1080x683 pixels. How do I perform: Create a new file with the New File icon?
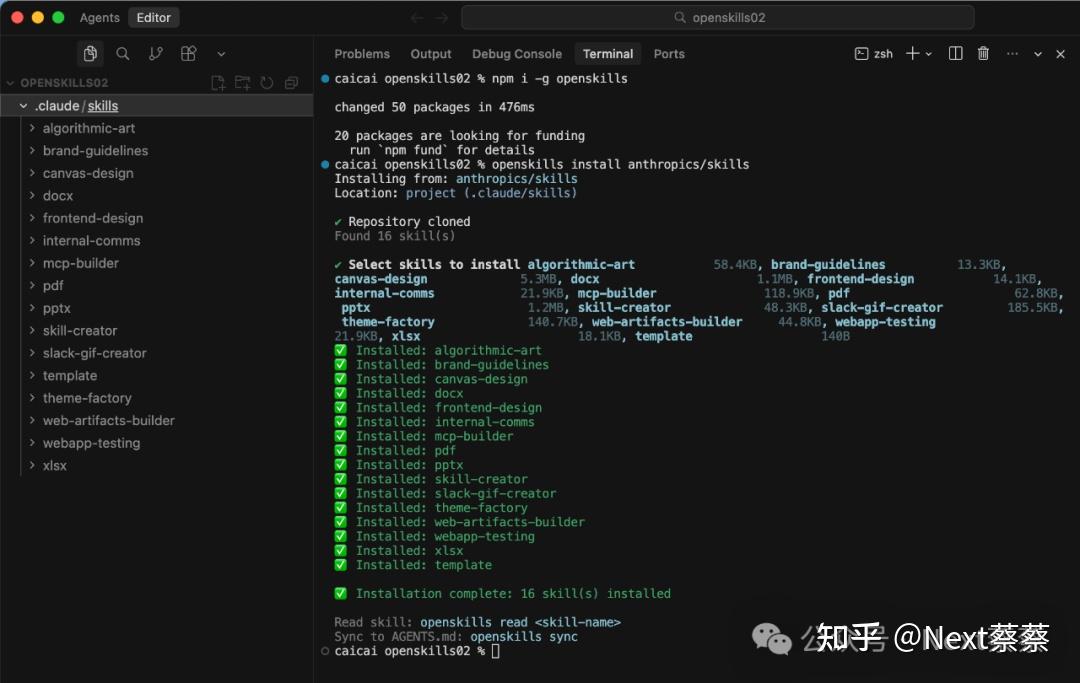tap(218, 83)
